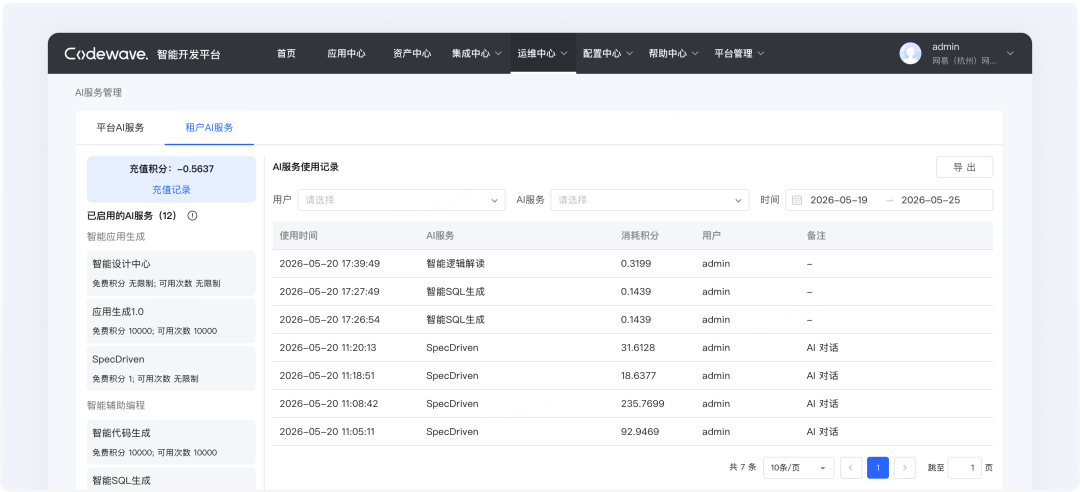Select the 智能设计中心 service card
Viewport: 1080px width, 492px height.
coord(171,273)
